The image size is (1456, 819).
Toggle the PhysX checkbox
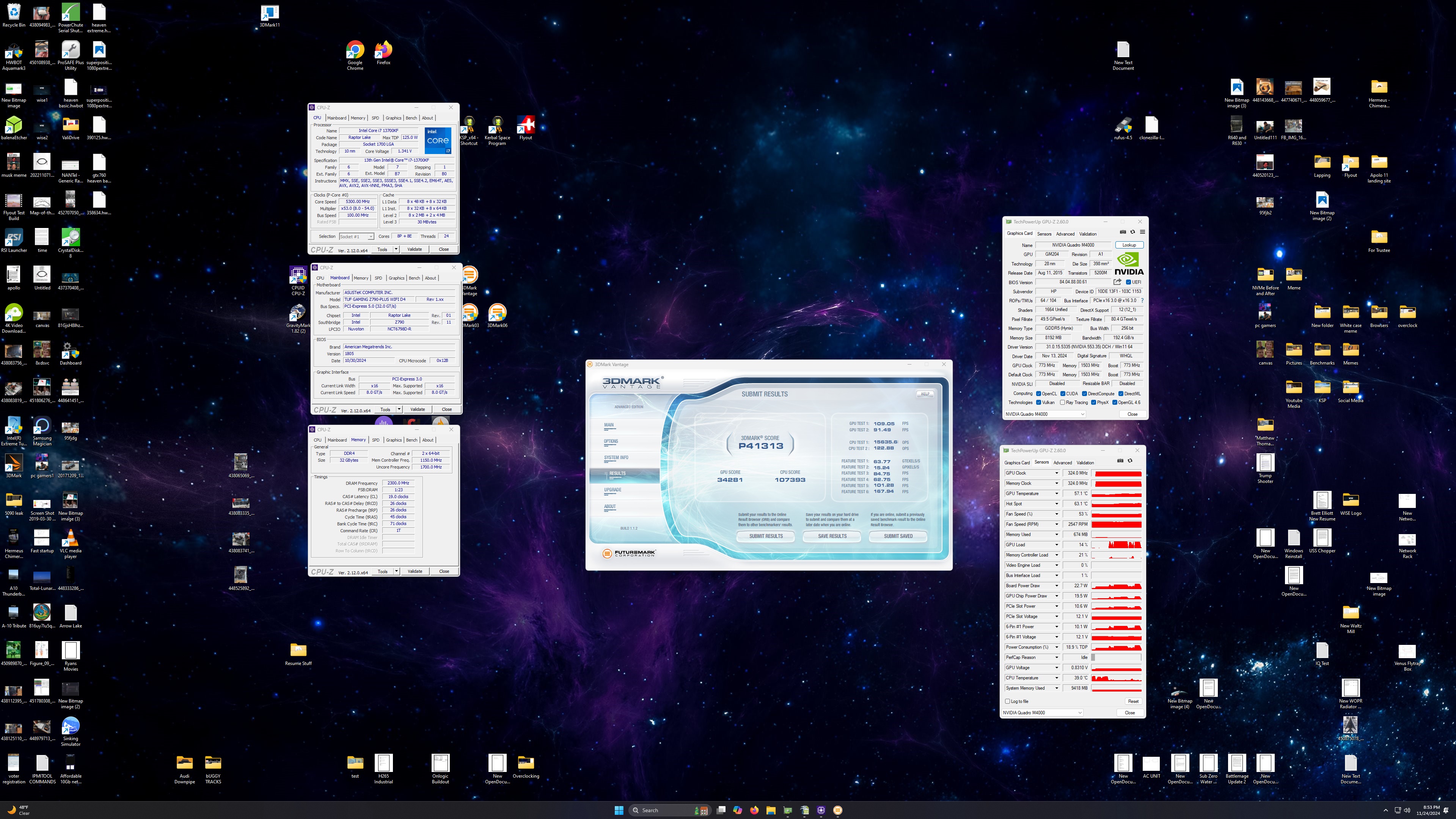click(1093, 402)
